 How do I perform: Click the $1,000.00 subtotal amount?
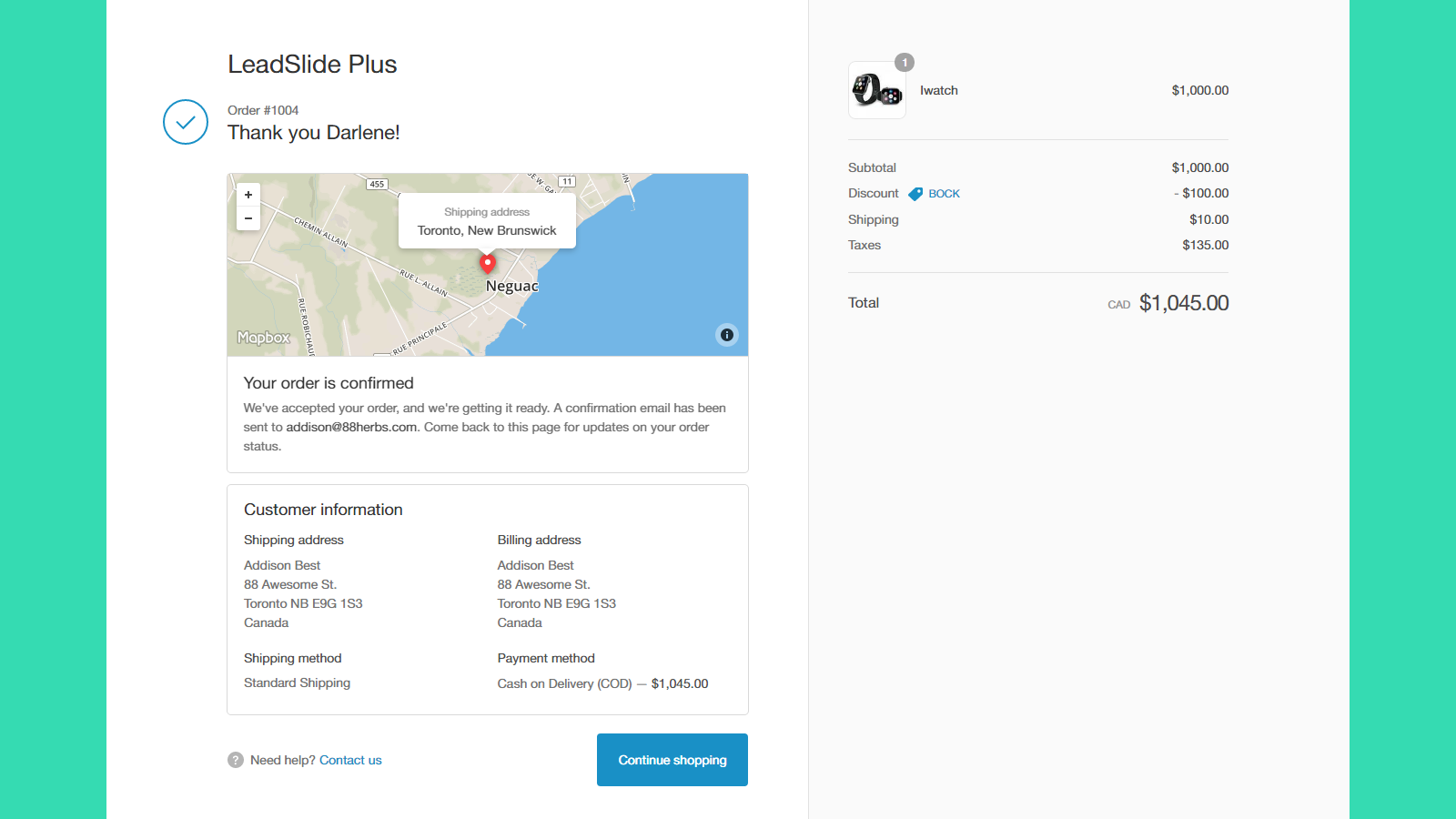(x=1200, y=167)
